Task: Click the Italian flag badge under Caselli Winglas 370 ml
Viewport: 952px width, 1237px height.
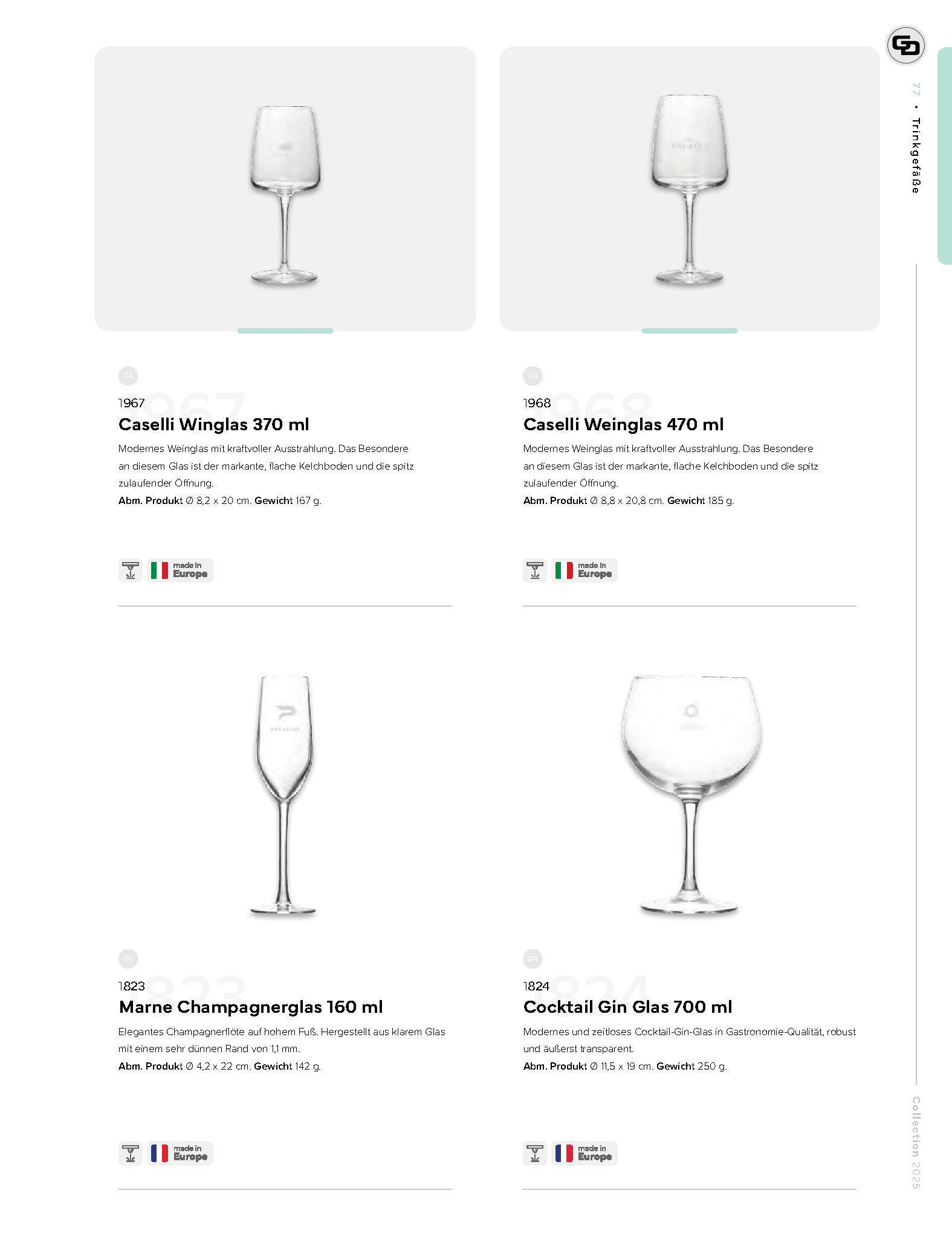Action: (x=180, y=570)
